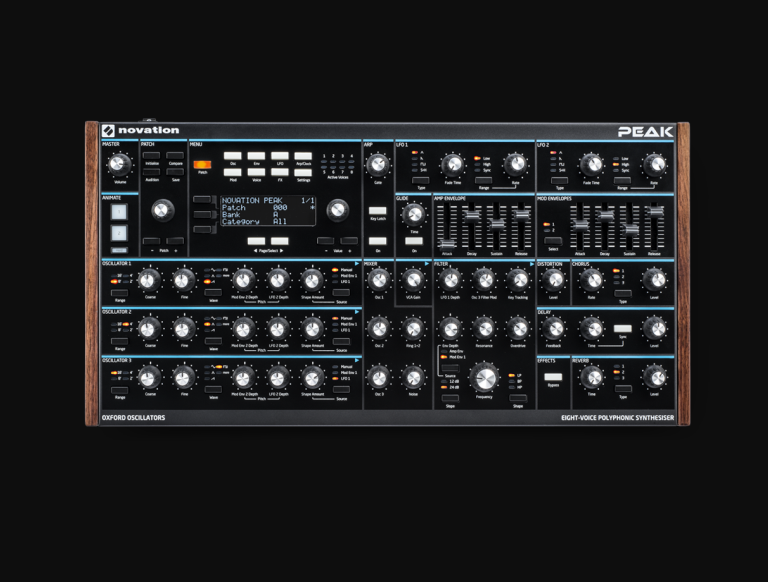Click the Page/Select right arrow button

tap(280, 241)
